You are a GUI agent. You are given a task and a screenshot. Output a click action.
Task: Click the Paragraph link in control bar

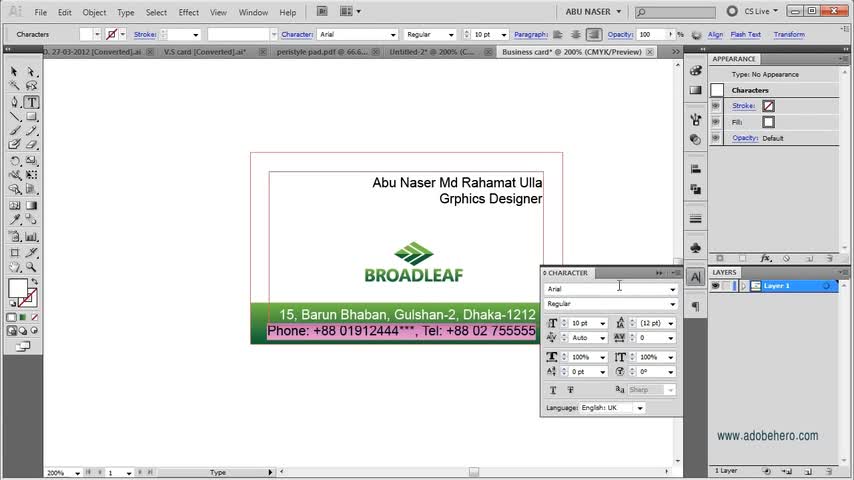[530, 34]
